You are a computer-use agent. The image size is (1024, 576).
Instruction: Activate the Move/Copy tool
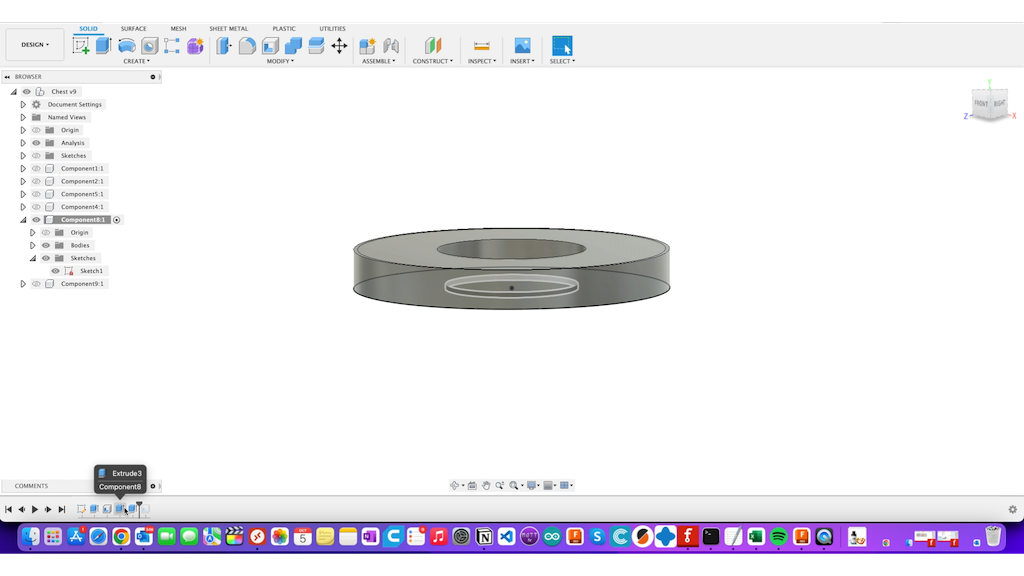(x=339, y=46)
